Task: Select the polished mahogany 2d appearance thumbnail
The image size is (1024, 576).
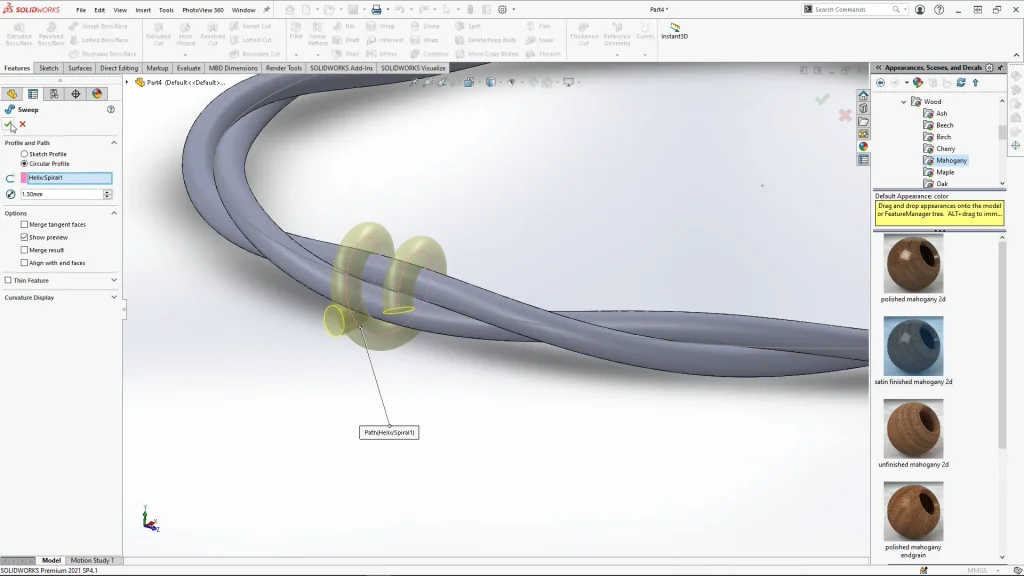Action: pyautogui.click(x=913, y=263)
